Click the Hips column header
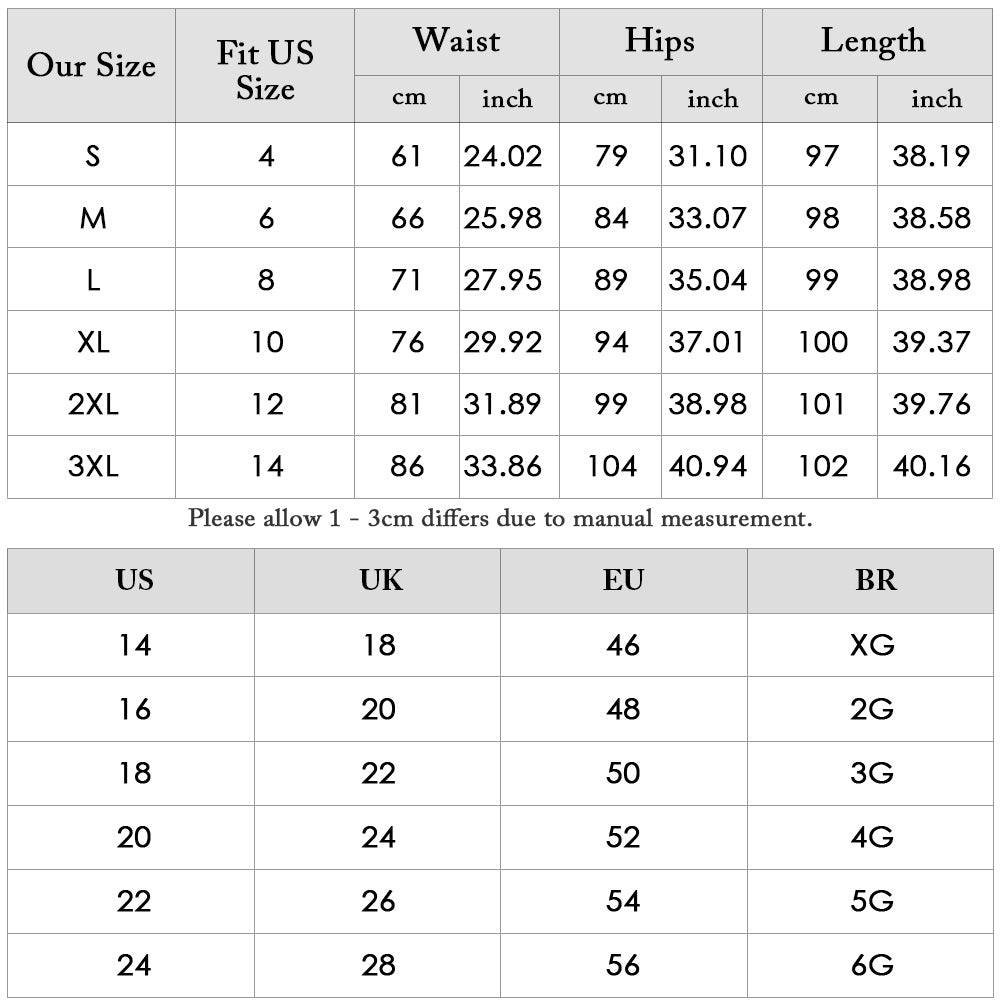Viewport: 1000px width, 1000px height. pyautogui.click(x=660, y=41)
